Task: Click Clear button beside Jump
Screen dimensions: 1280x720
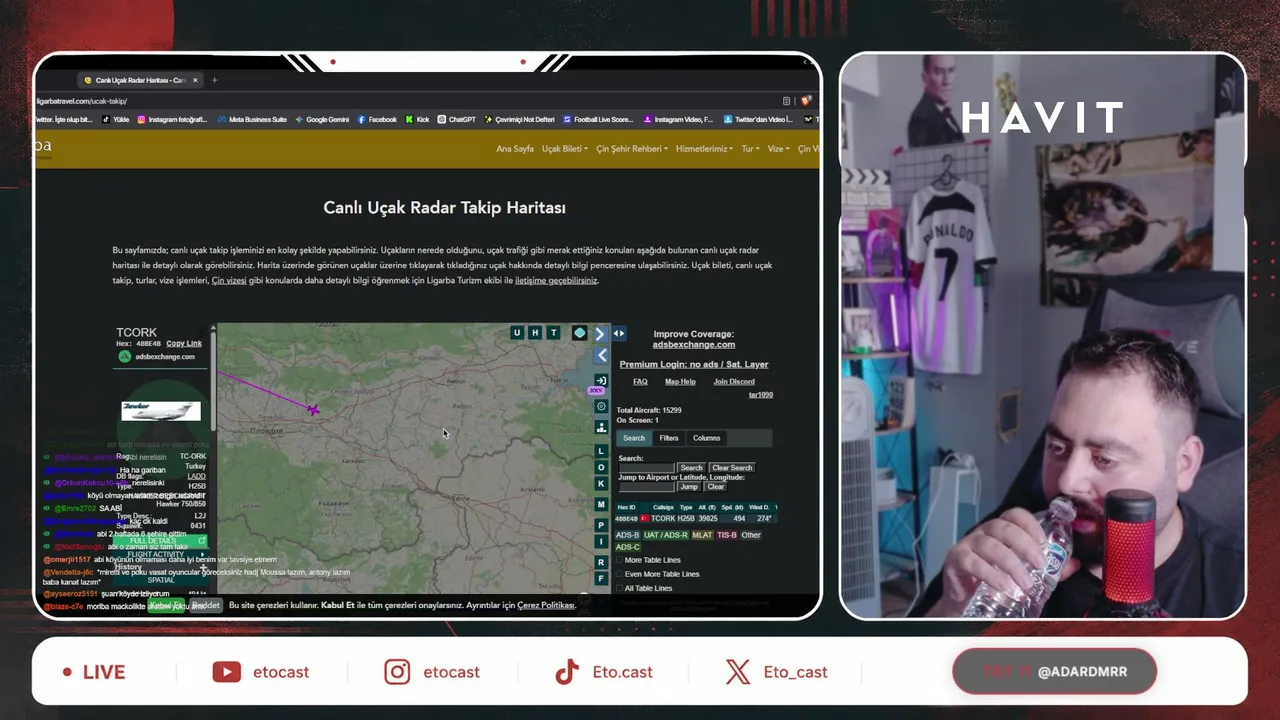Action: 716,487
